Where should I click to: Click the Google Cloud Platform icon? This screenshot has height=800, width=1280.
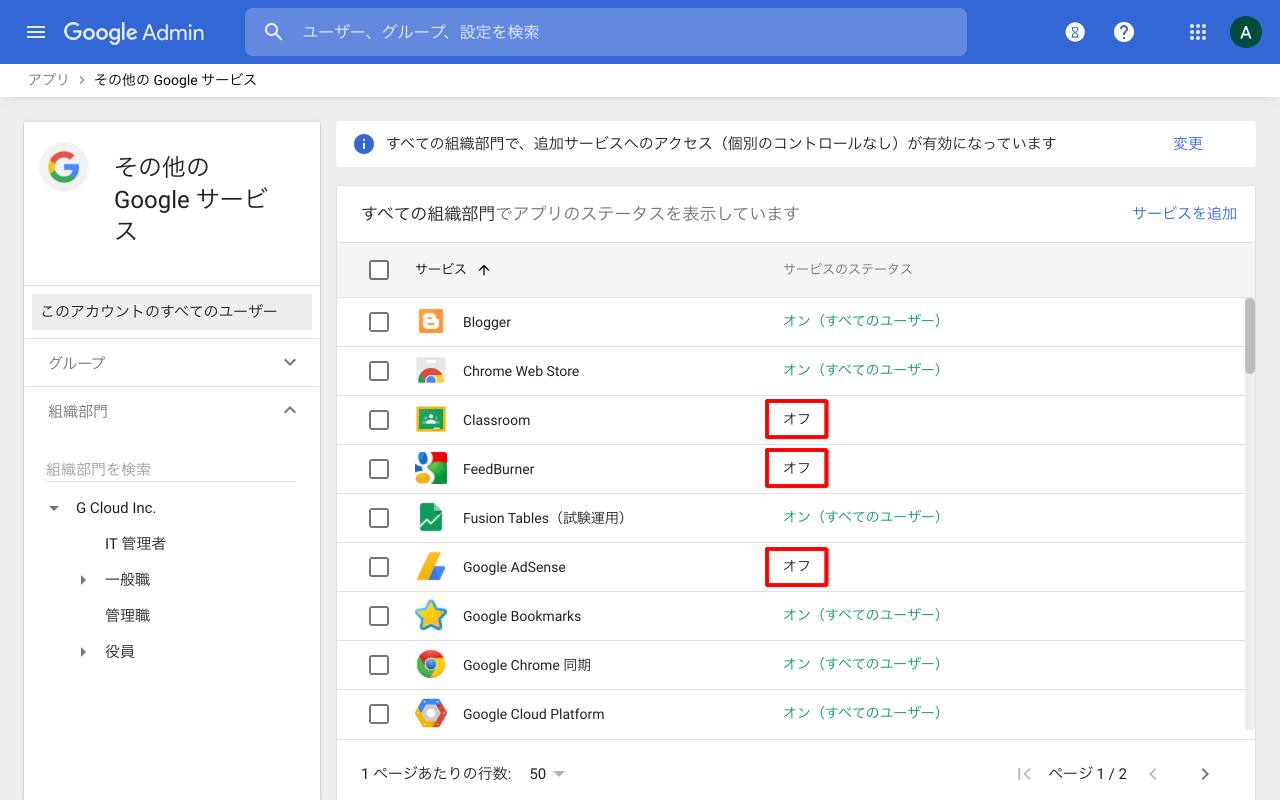pyautogui.click(x=431, y=714)
